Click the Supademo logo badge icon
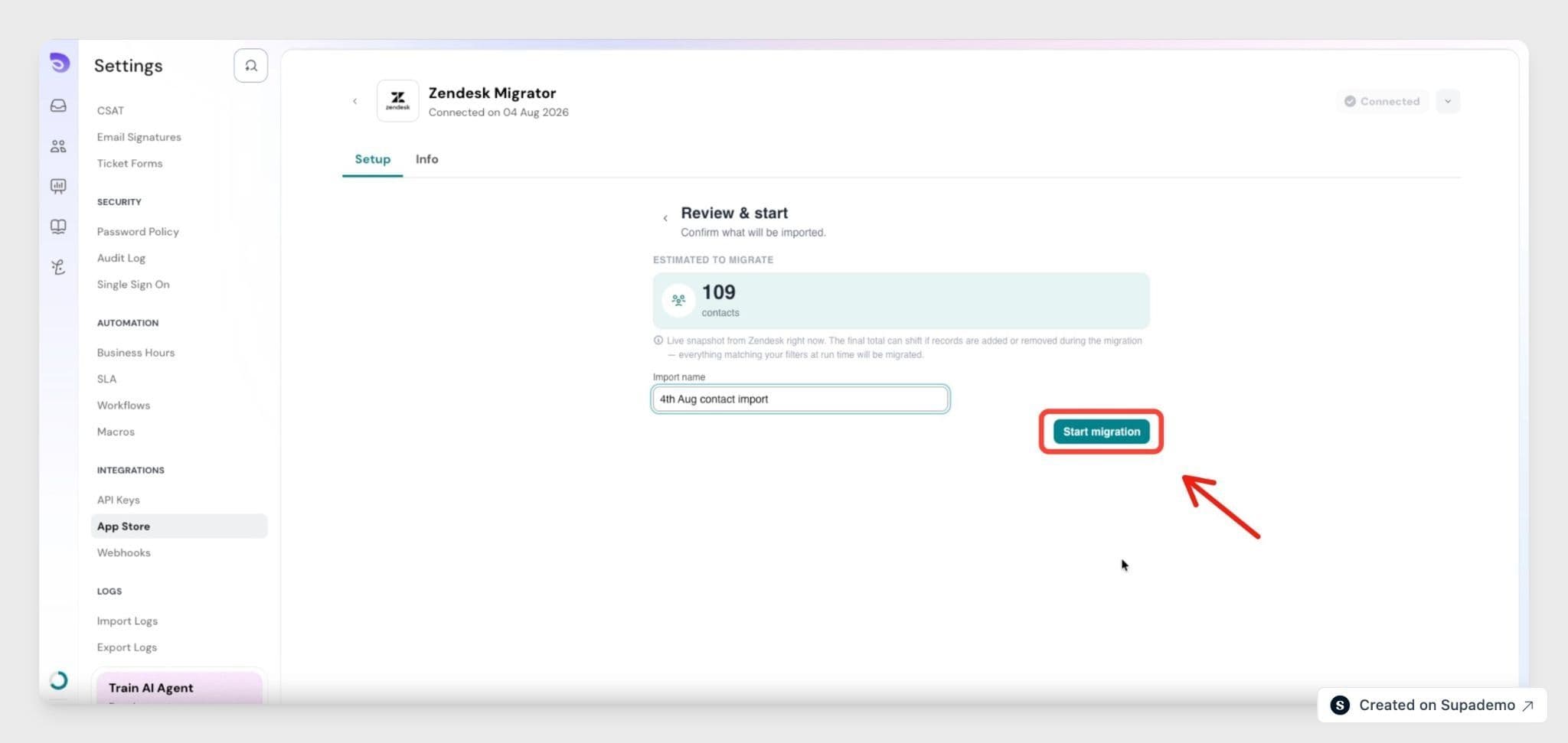This screenshot has height=743, width=1568. tap(1340, 706)
